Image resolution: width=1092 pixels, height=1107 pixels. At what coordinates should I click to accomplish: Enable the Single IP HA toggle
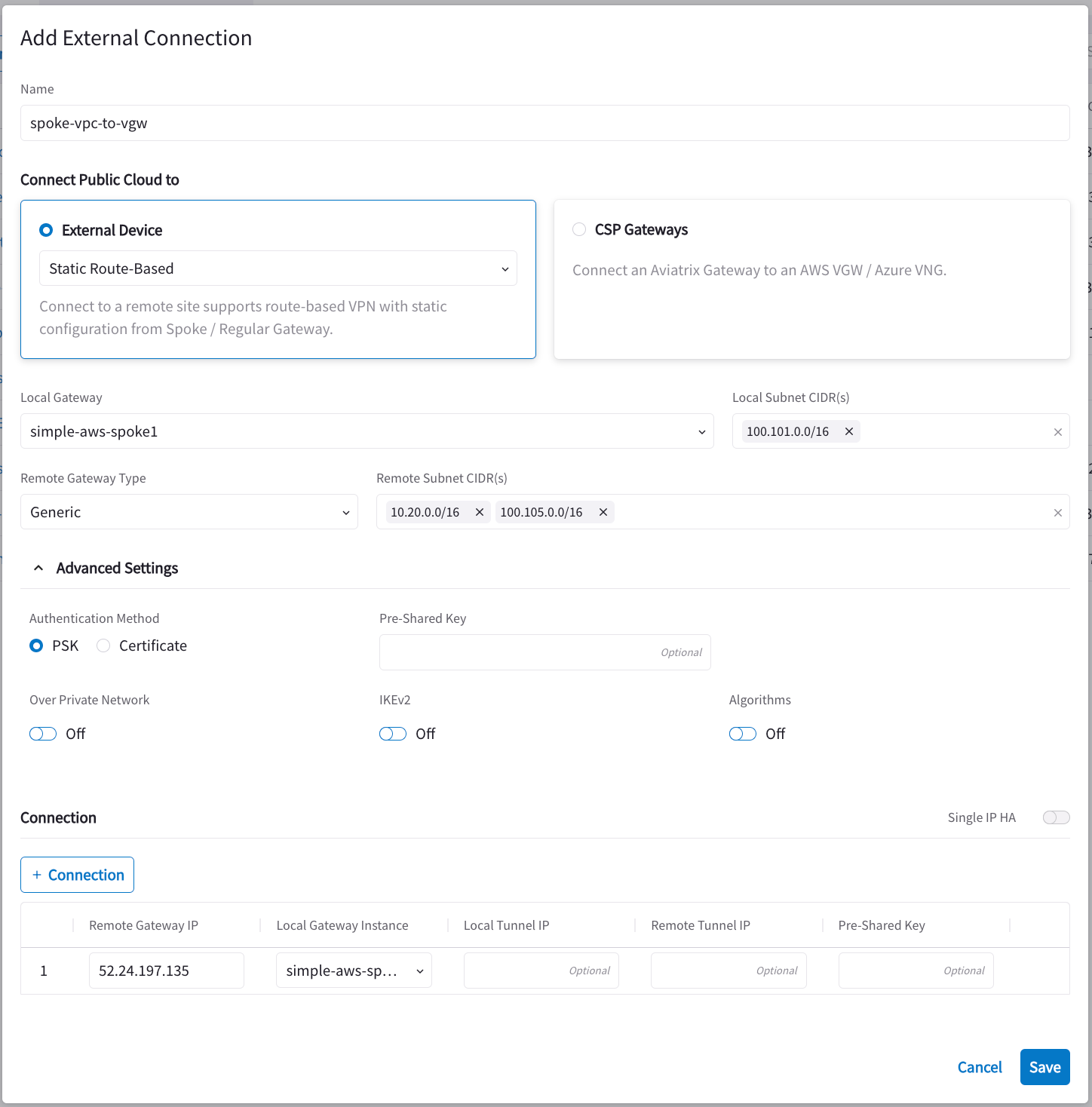(1056, 817)
